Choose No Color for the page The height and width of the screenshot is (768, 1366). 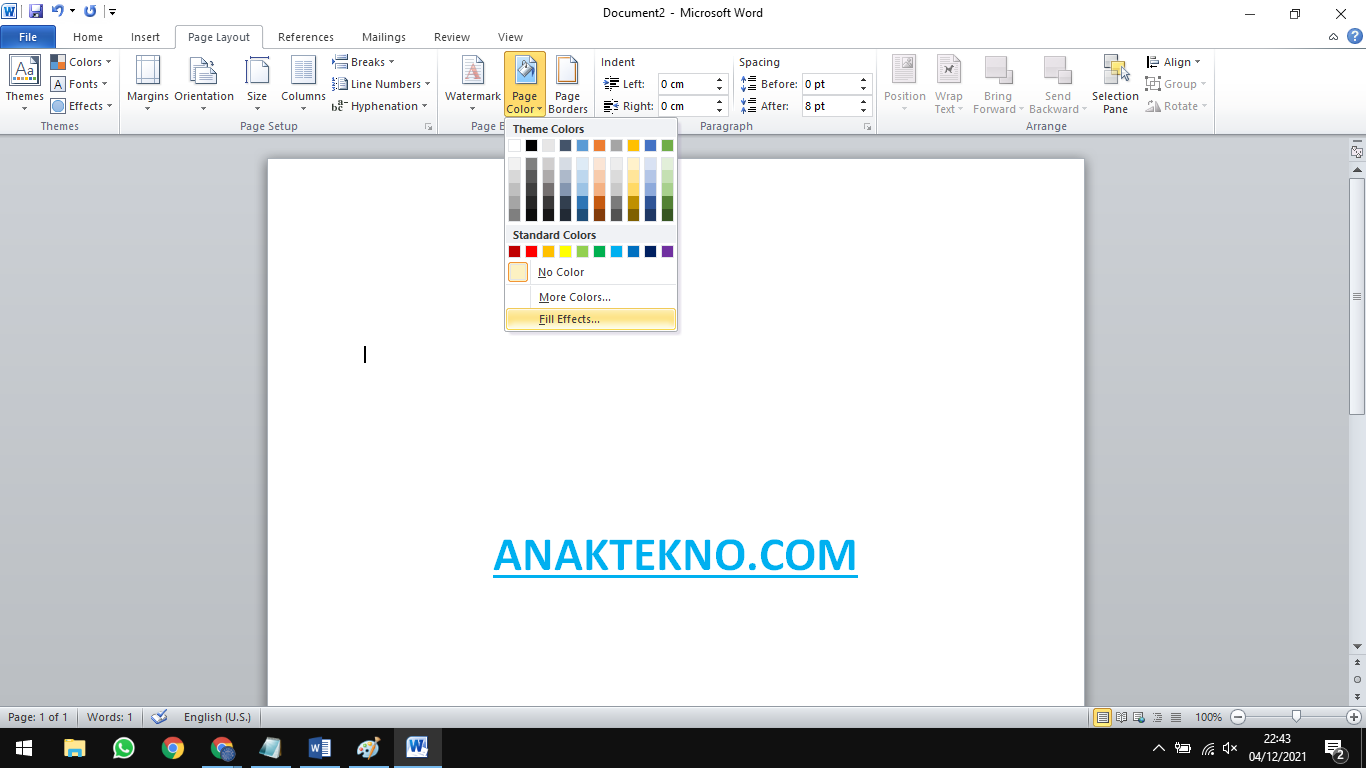pyautogui.click(x=591, y=272)
